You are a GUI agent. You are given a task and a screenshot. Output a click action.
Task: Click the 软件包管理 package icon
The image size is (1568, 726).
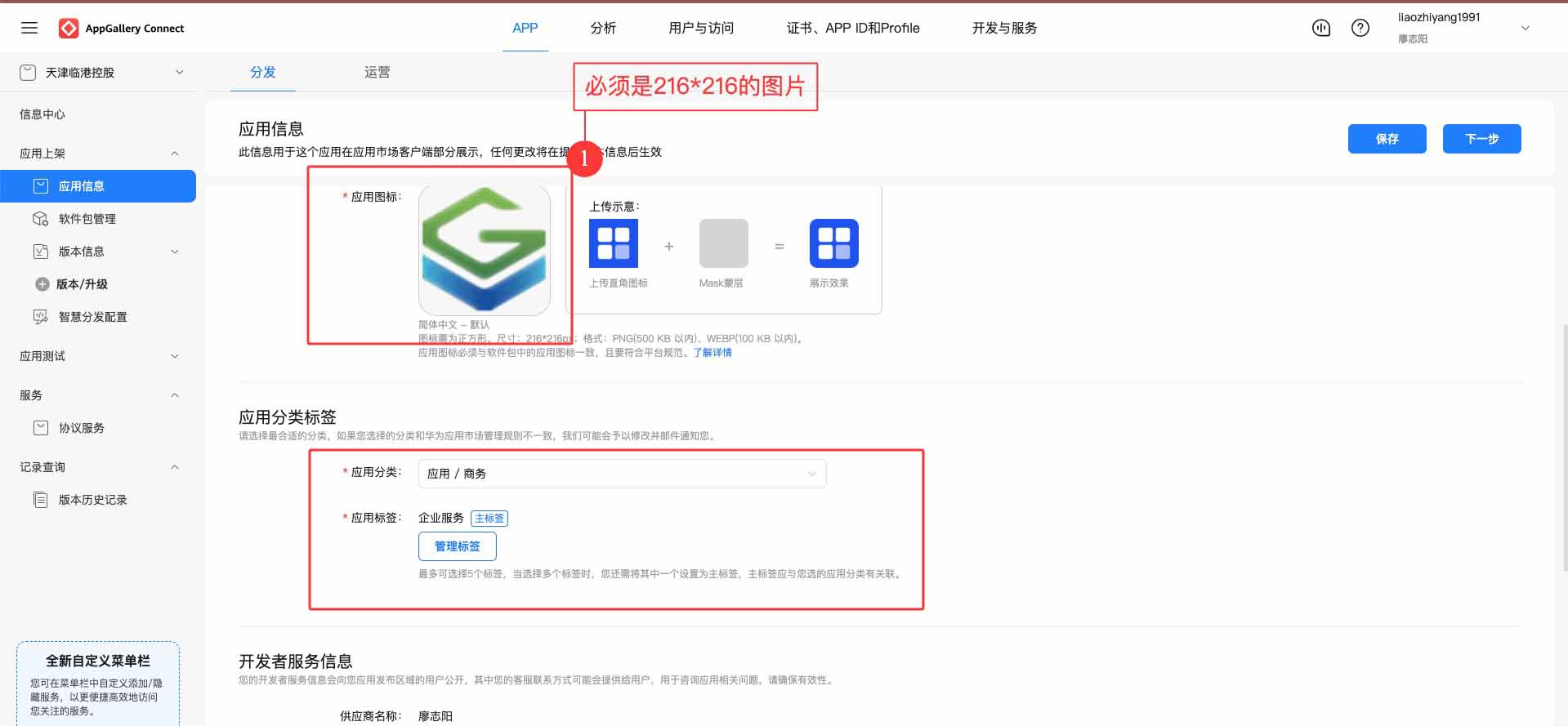click(40, 219)
